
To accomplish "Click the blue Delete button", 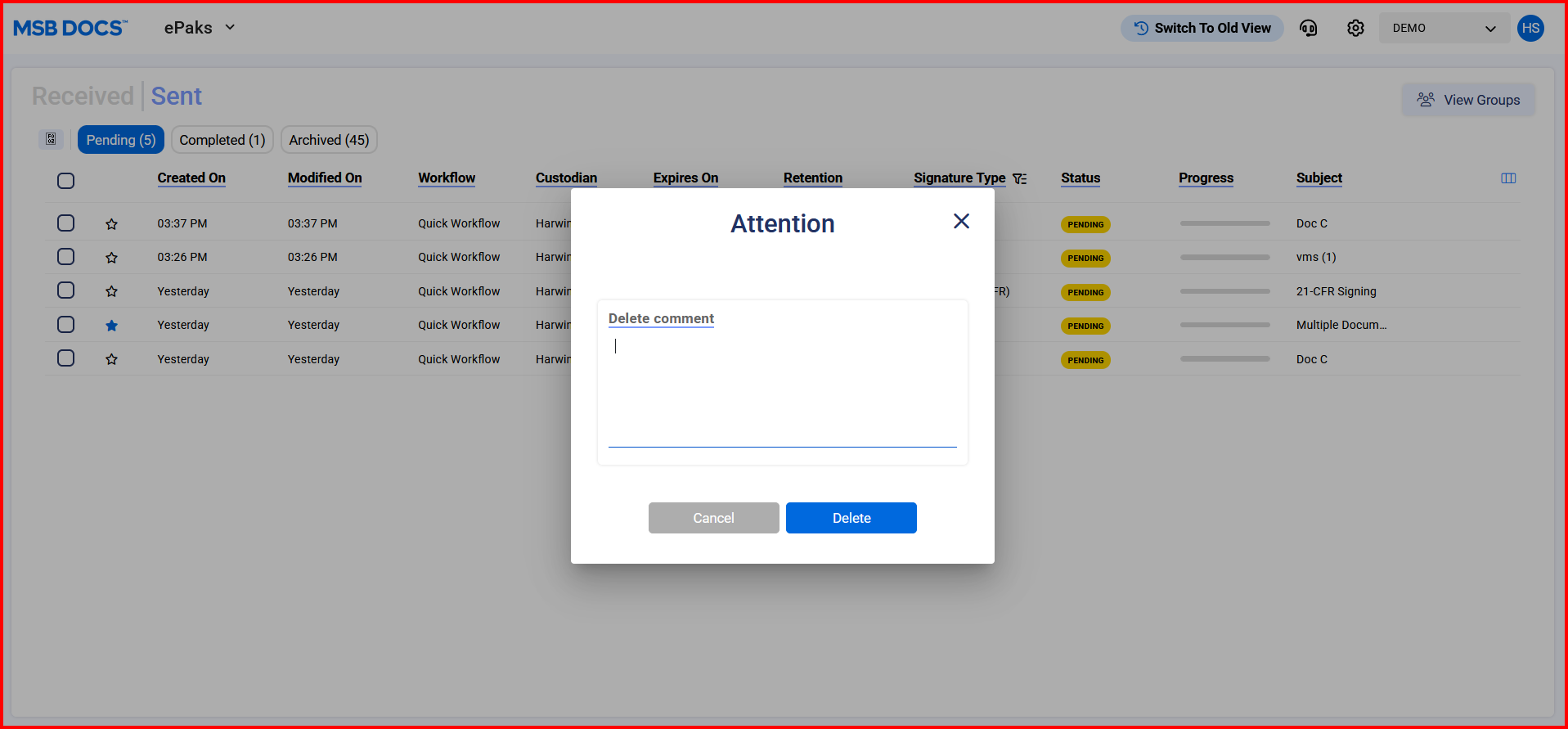I will tap(851, 518).
